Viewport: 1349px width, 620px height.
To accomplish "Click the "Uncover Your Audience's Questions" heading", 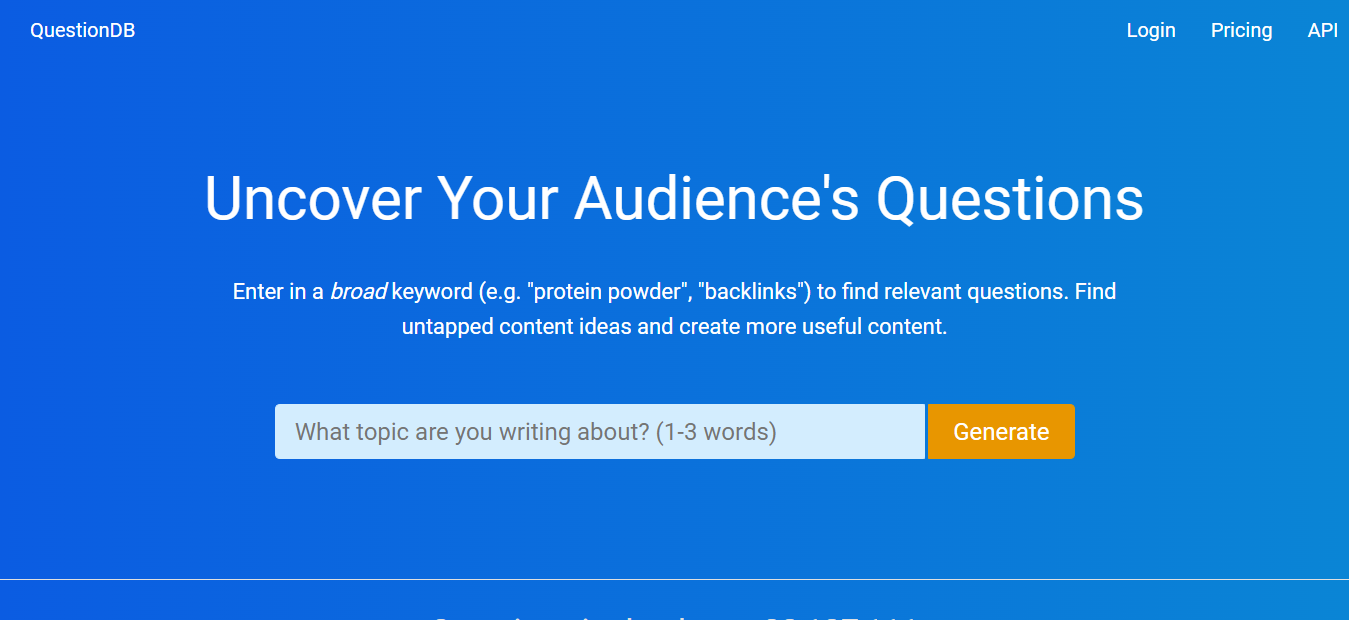I will click(674, 198).
